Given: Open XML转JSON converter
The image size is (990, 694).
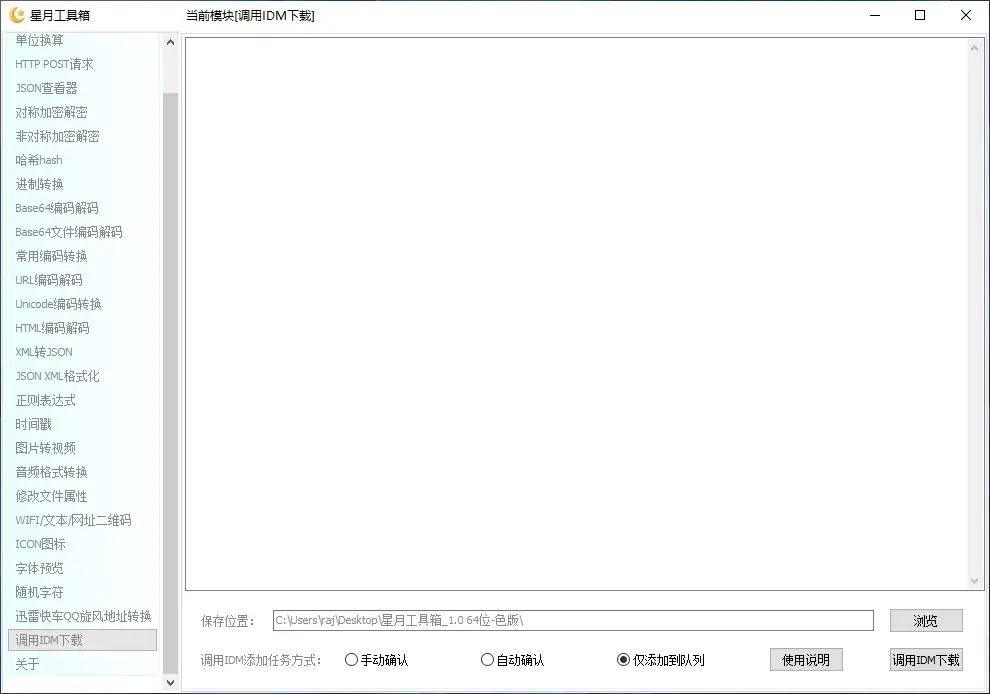Looking at the screenshot, I should (x=44, y=352).
